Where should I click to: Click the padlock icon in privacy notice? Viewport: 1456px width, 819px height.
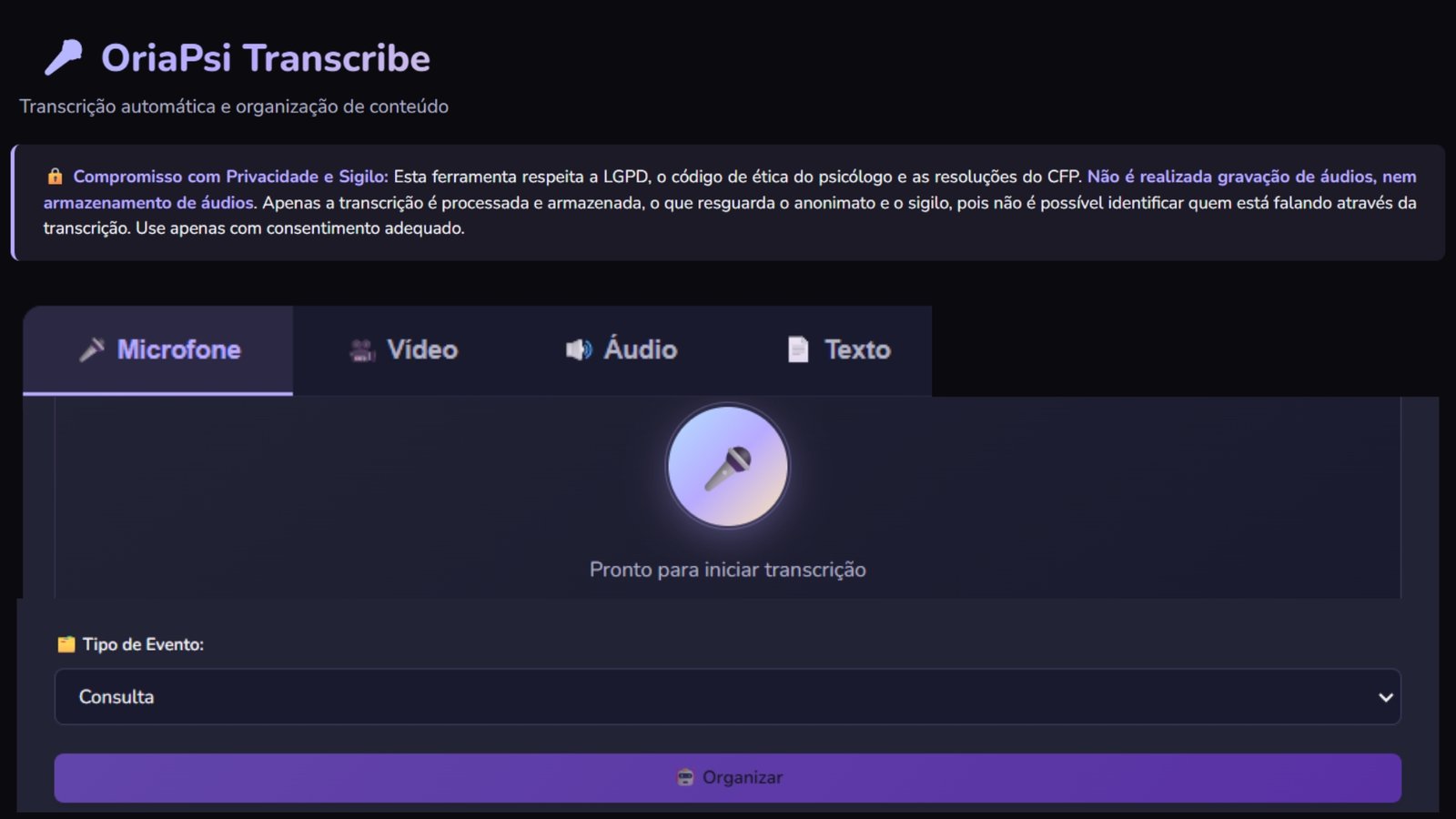[x=55, y=177]
